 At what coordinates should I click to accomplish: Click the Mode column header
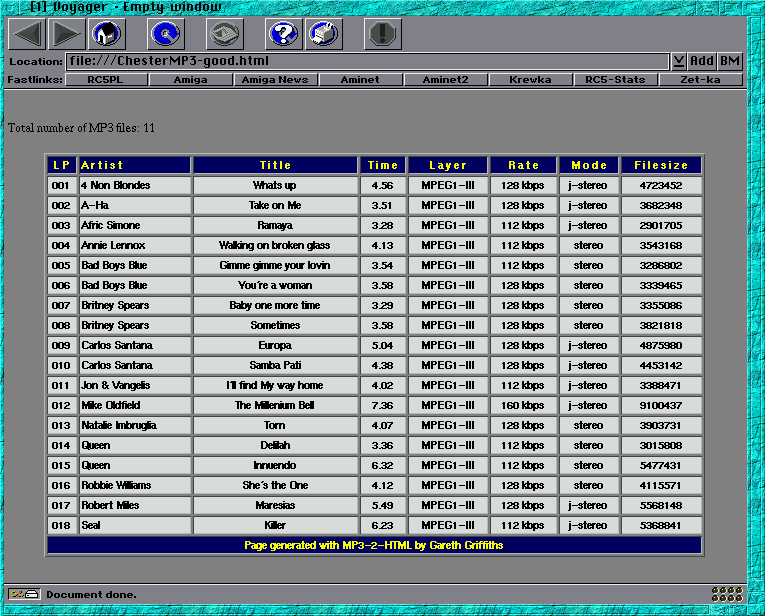click(x=589, y=165)
